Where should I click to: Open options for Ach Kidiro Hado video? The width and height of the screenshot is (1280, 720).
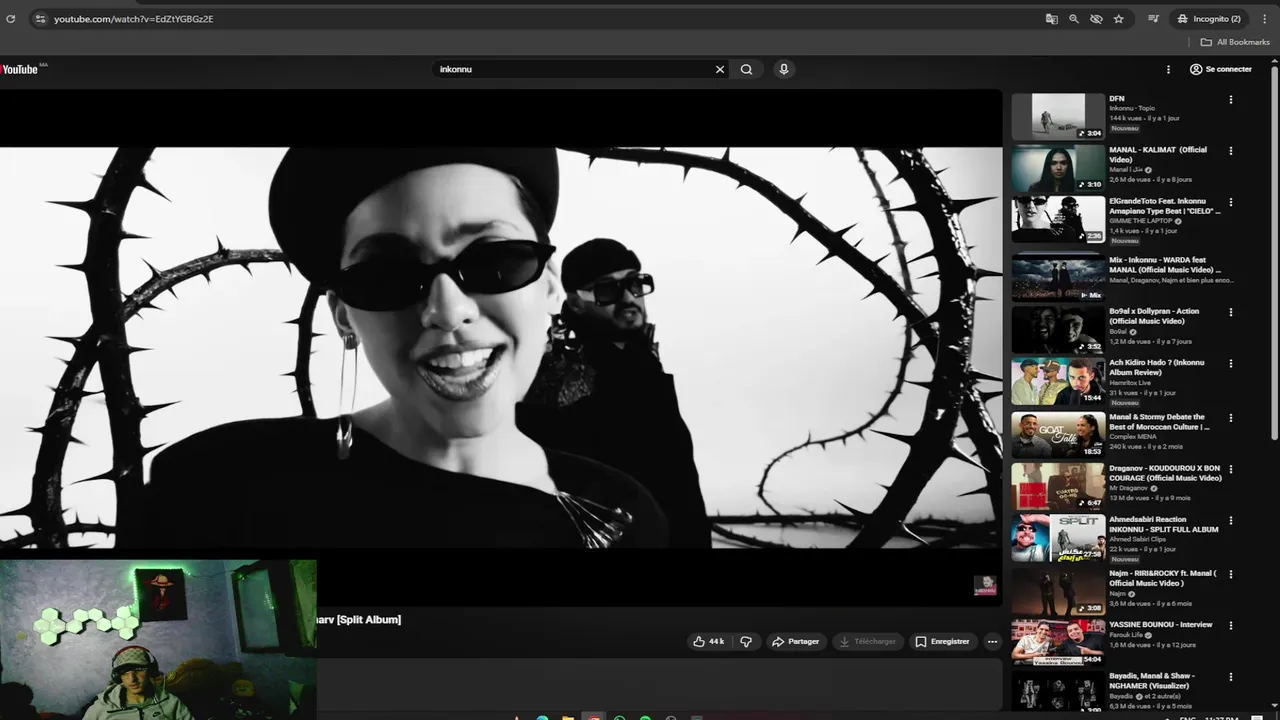click(x=1231, y=363)
